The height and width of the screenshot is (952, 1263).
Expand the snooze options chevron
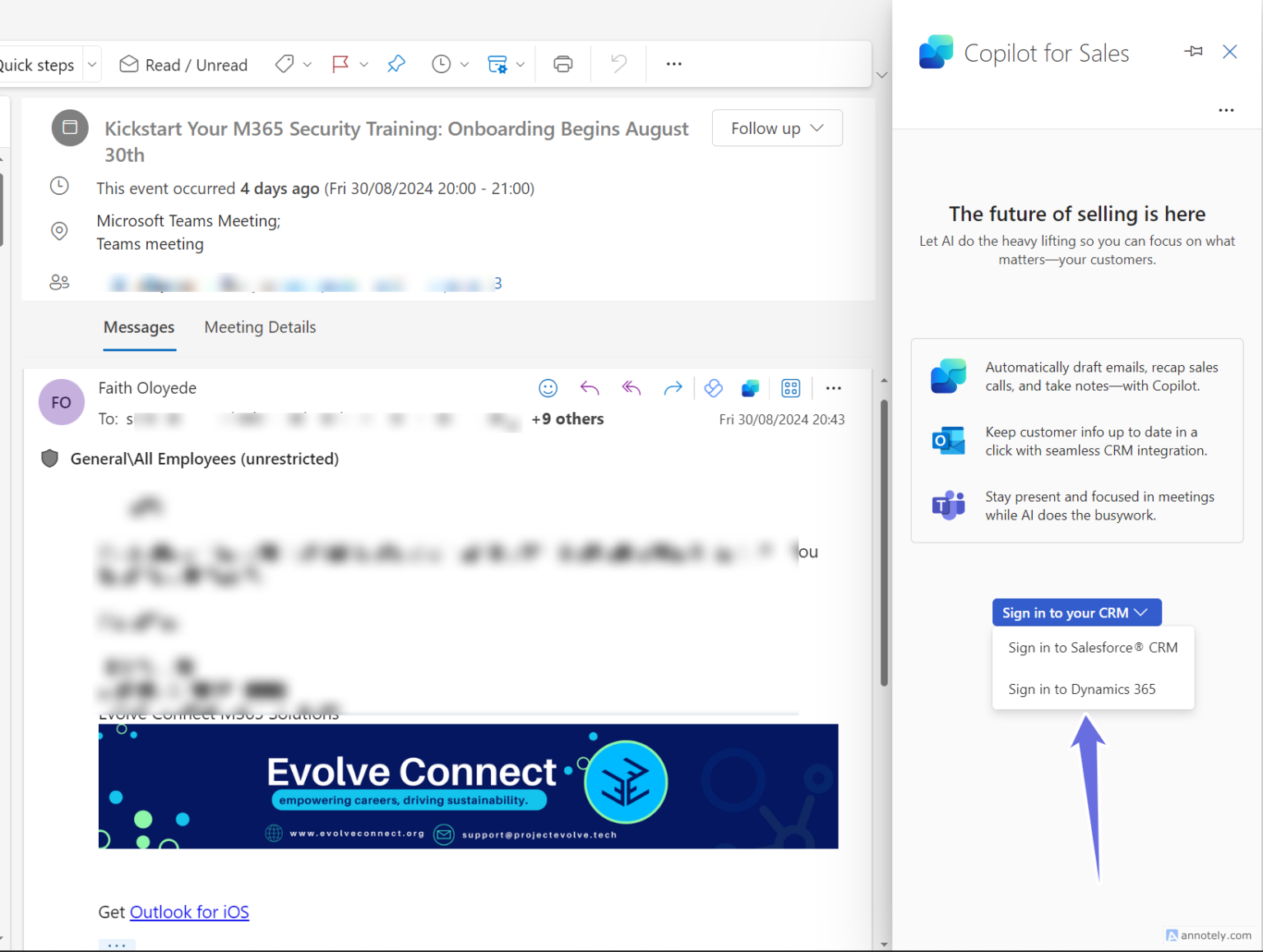click(x=465, y=63)
